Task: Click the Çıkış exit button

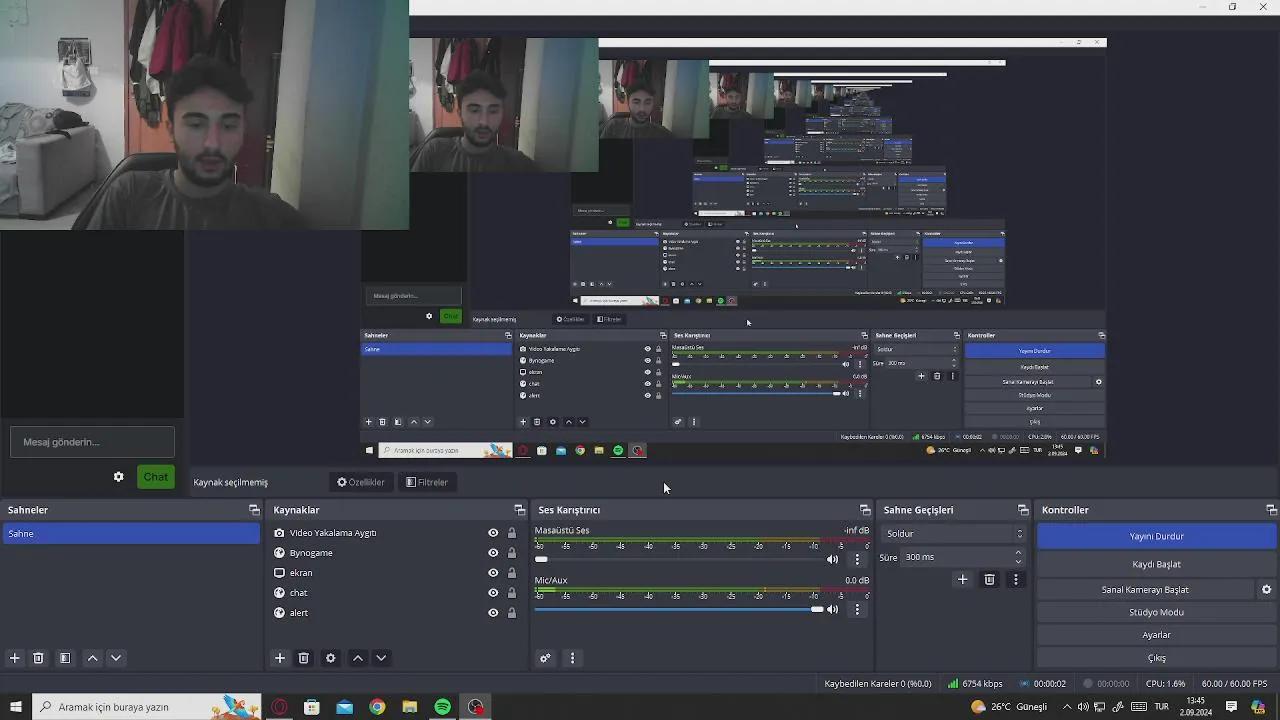Action: pos(1156,658)
